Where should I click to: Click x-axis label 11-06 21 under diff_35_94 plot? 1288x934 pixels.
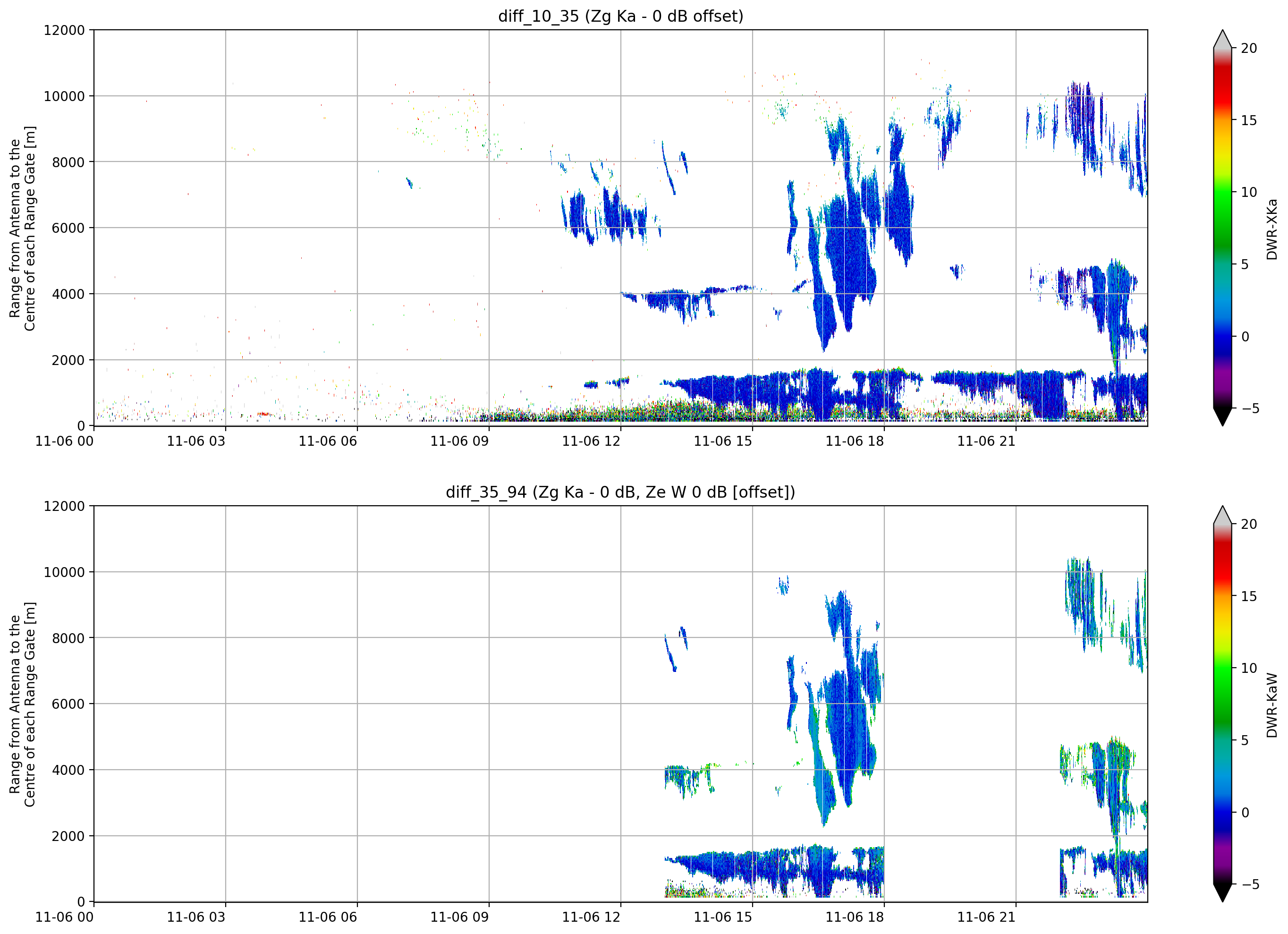(x=986, y=917)
